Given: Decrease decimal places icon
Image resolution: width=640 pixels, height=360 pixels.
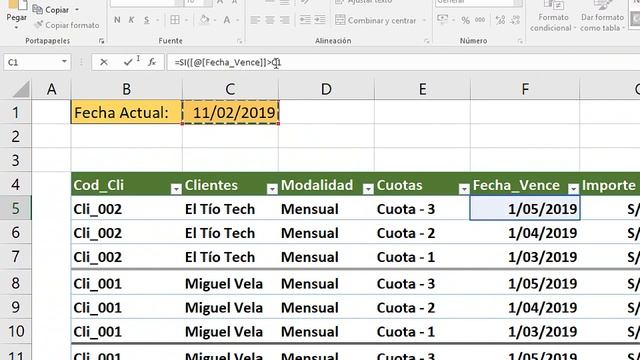Looking at the screenshot, I should click(515, 20).
